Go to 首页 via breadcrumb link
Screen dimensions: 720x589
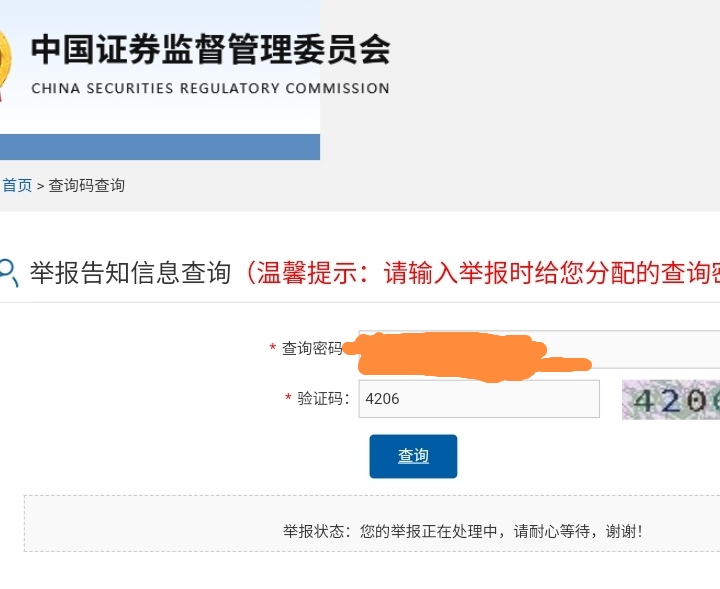click(x=17, y=185)
